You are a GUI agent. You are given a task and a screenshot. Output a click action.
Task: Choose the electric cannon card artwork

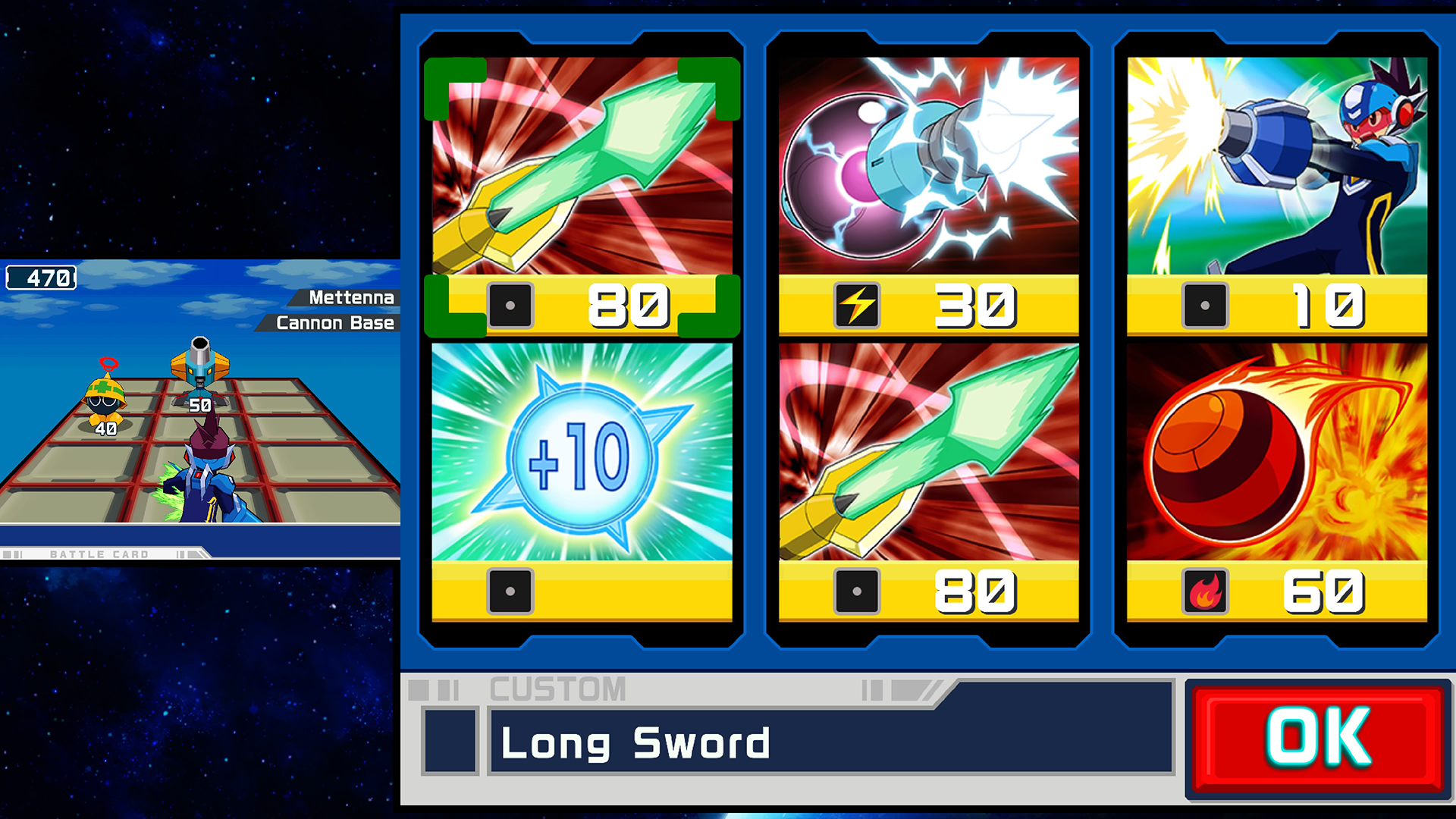click(x=929, y=166)
